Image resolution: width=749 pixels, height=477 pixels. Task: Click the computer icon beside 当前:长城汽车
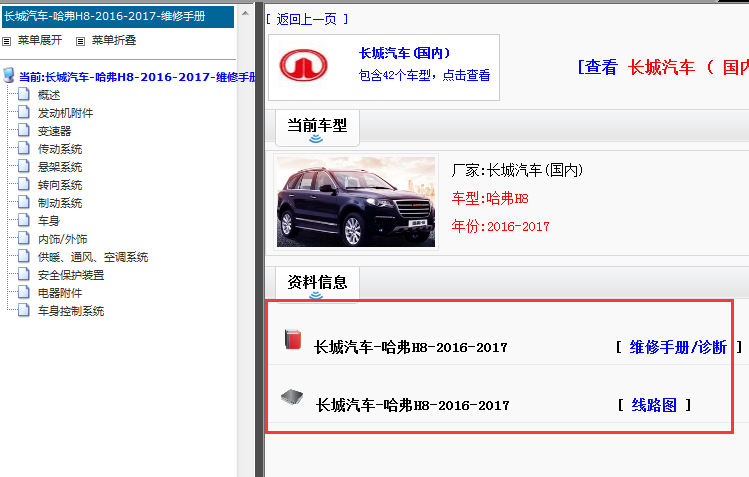click(x=9, y=75)
